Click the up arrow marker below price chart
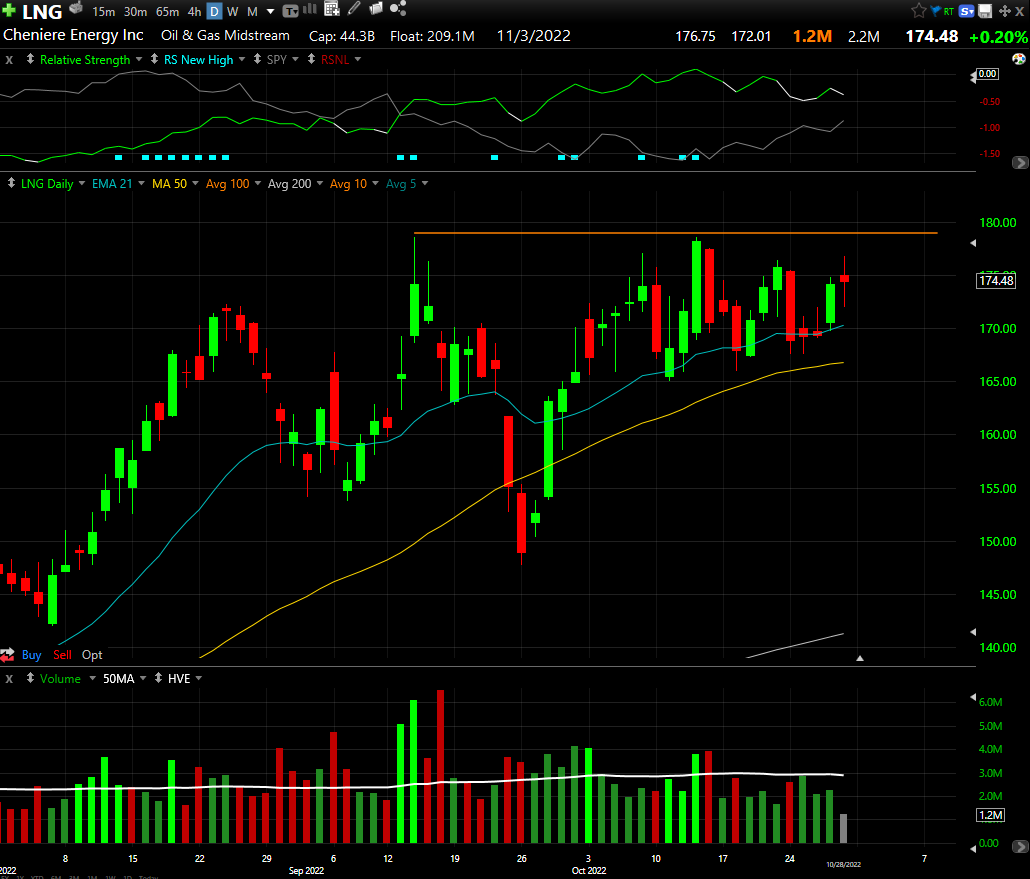Image resolution: width=1030 pixels, height=879 pixels. [860, 658]
